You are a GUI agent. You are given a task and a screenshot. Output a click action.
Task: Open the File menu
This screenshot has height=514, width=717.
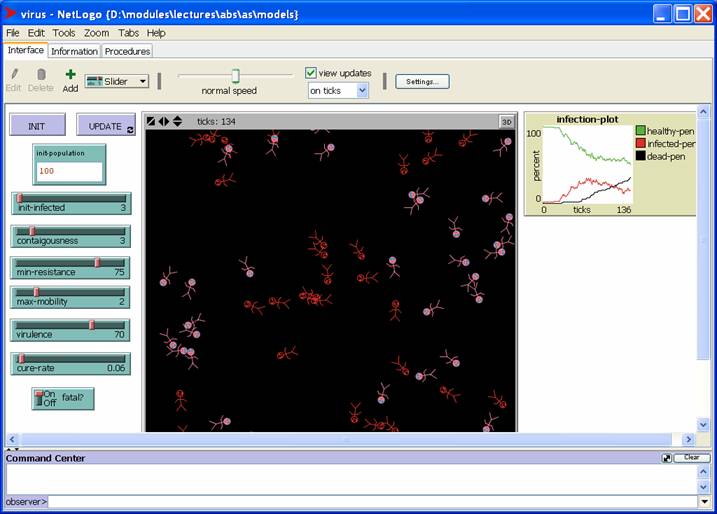pyautogui.click(x=12, y=33)
